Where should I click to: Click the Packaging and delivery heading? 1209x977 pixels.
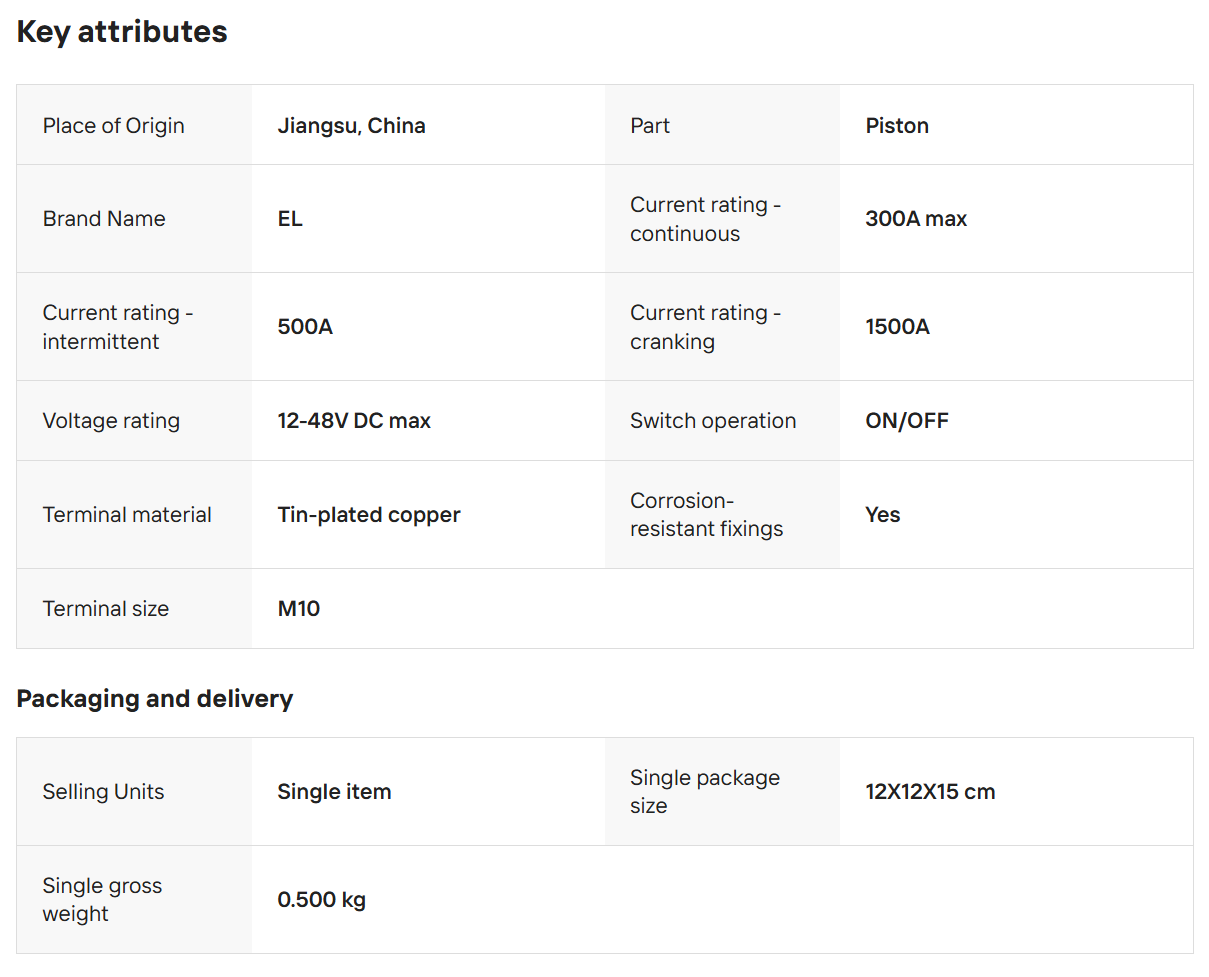click(x=155, y=699)
